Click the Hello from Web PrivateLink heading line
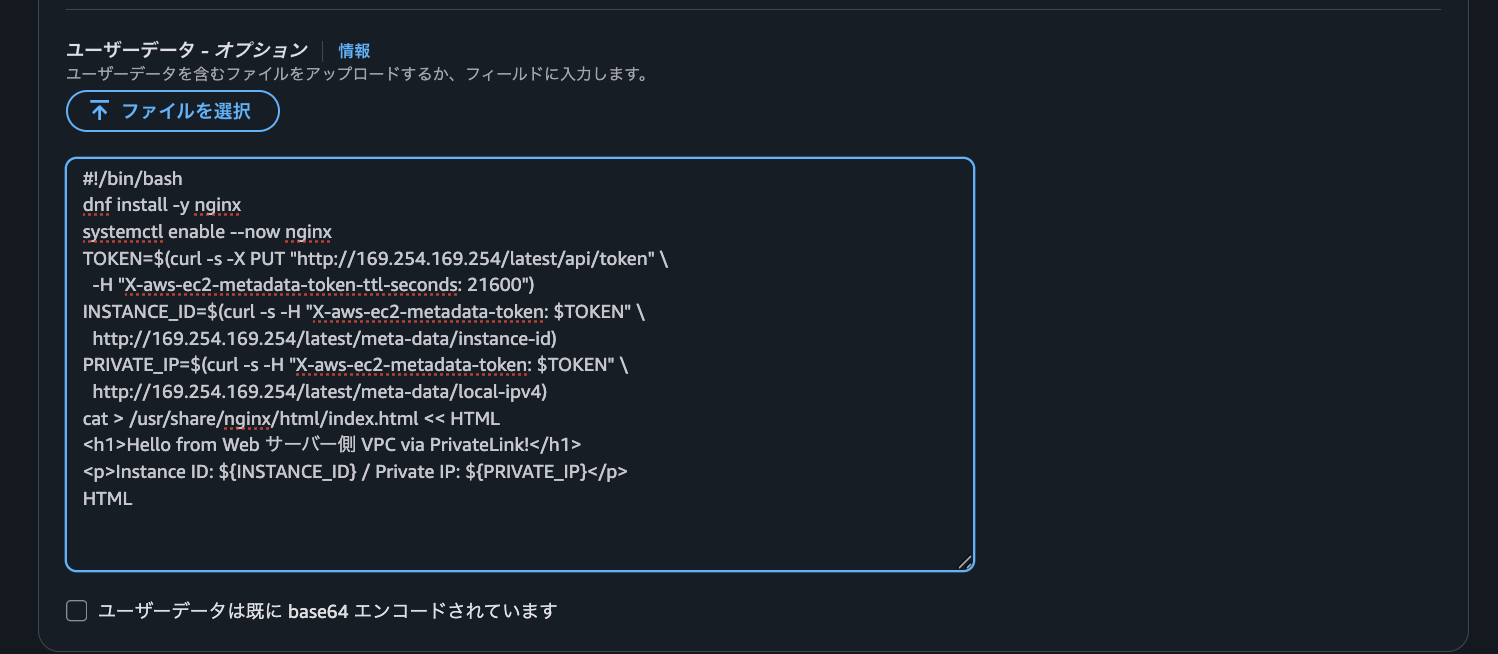 332,444
